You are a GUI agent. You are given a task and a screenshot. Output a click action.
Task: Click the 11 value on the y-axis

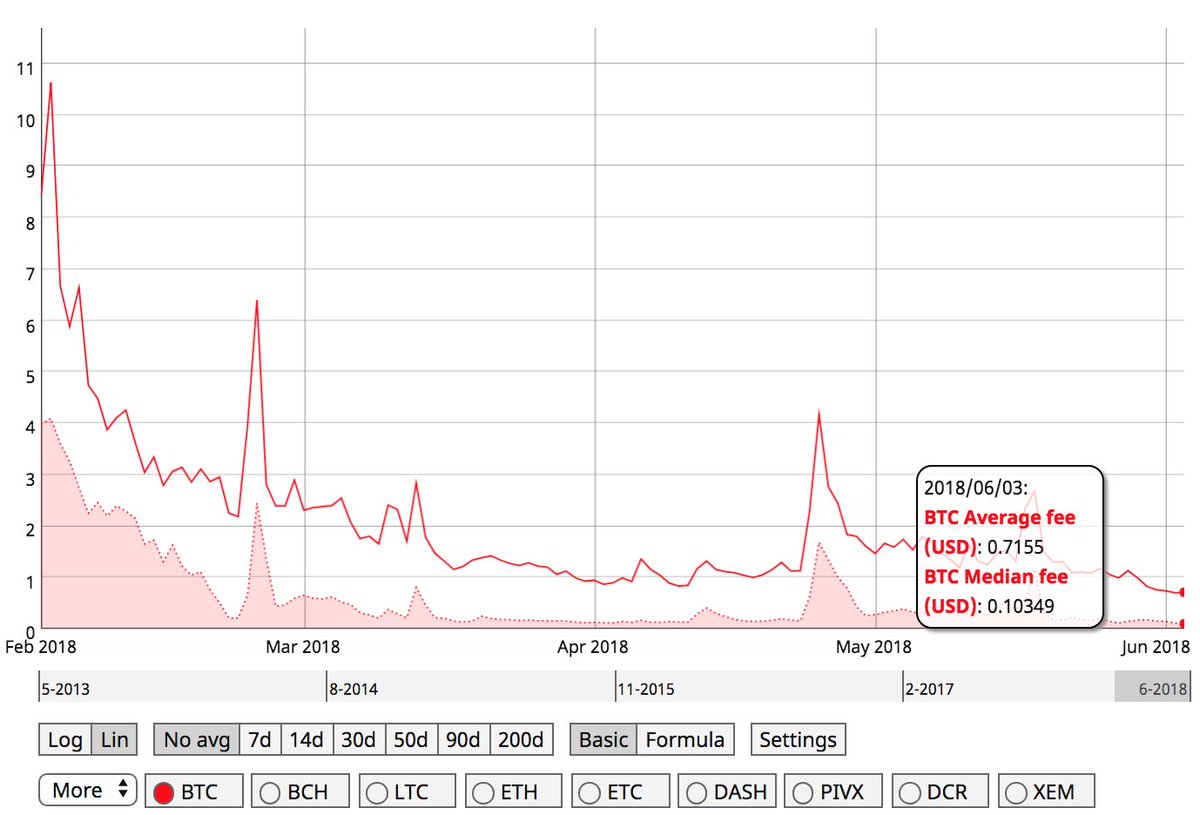26,69
